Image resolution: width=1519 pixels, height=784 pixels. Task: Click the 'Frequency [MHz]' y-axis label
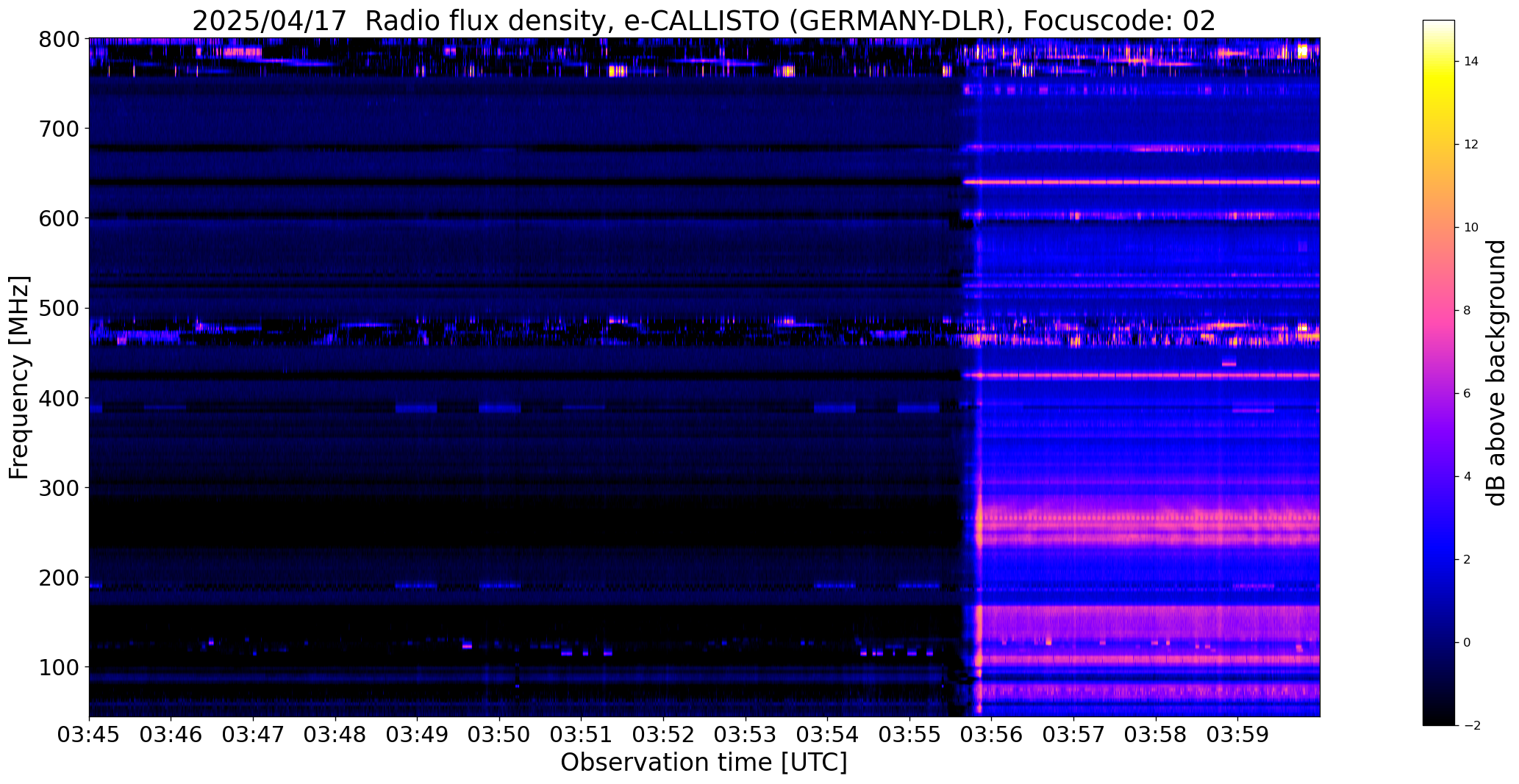(x=20, y=378)
